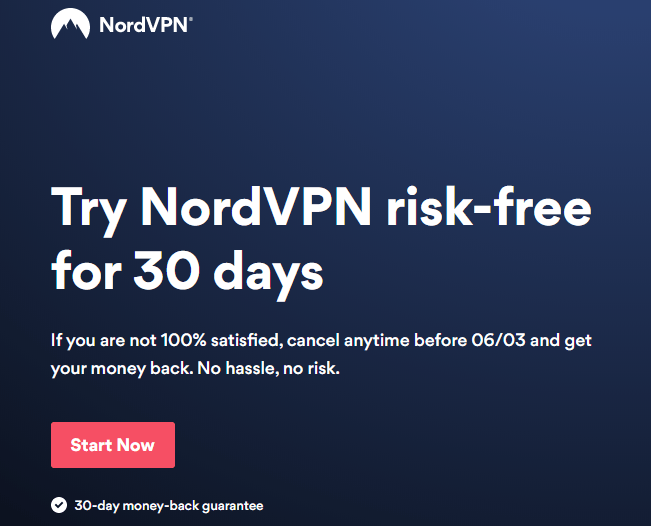Click the round checkmark icon beside the guarantee
The image size is (651, 526).
[59, 505]
